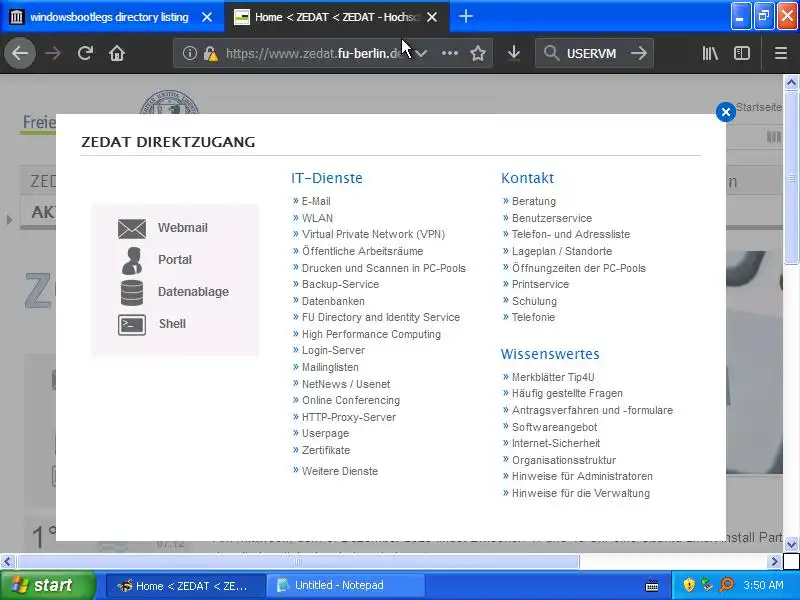Open Lageplan / Standorte link
This screenshot has height=600, width=800.
pos(562,251)
